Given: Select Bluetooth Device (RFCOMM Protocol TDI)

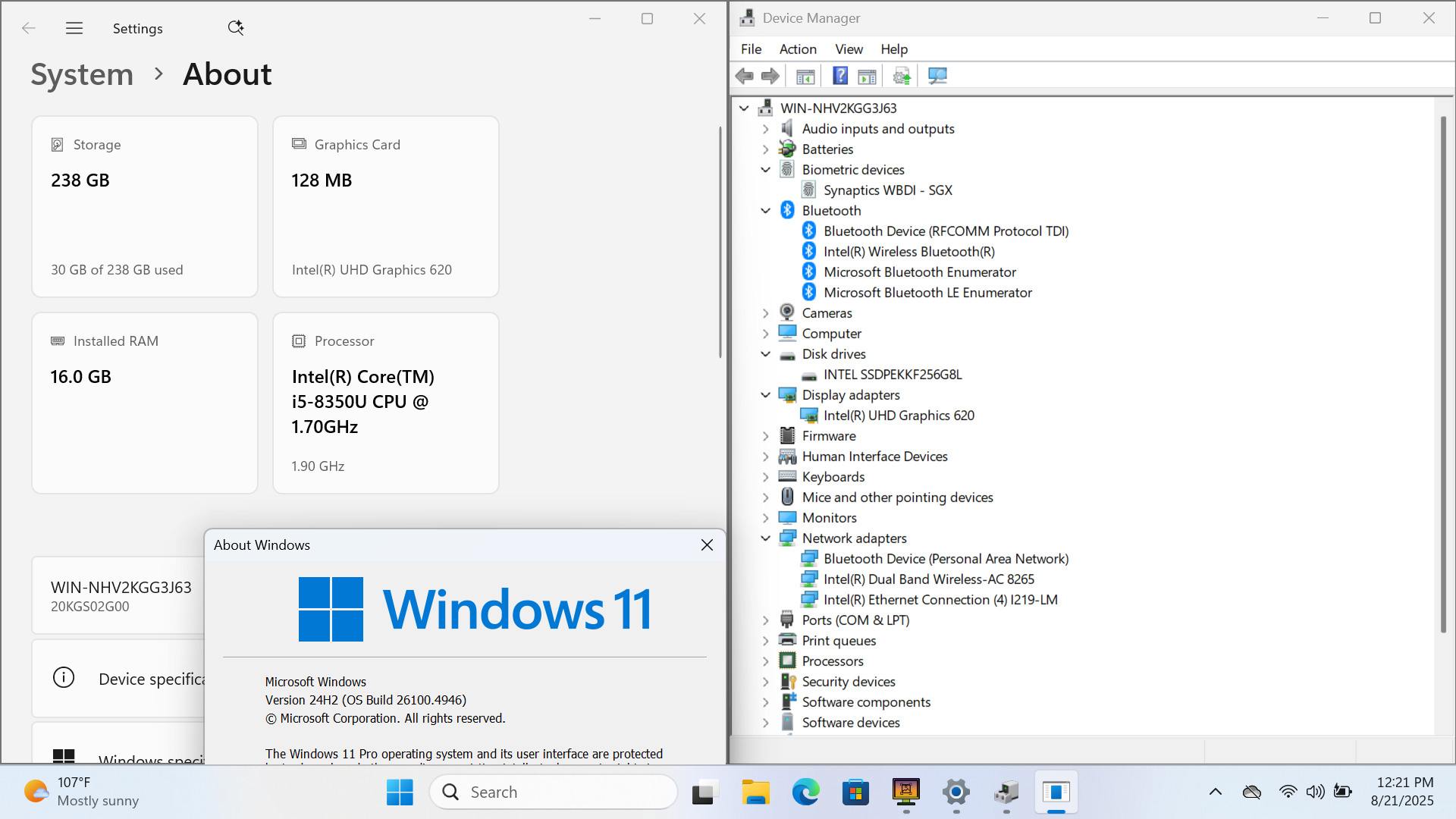Looking at the screenshot, I should 946,231.
